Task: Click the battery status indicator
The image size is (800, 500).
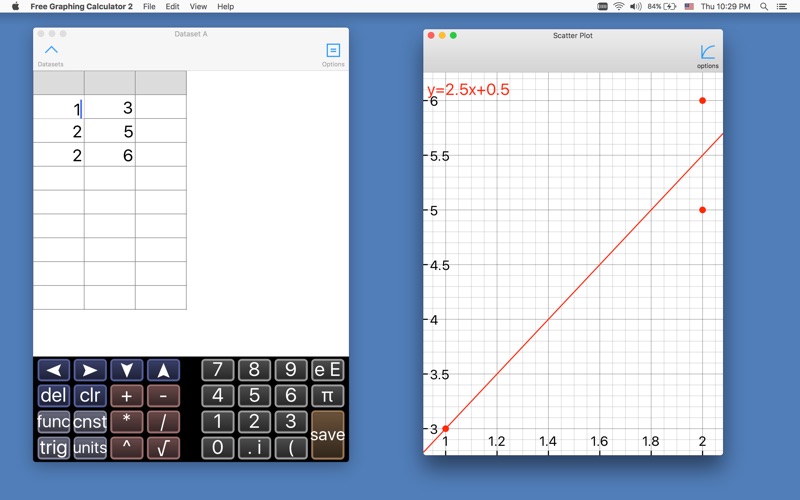Action: coord(662,7)
